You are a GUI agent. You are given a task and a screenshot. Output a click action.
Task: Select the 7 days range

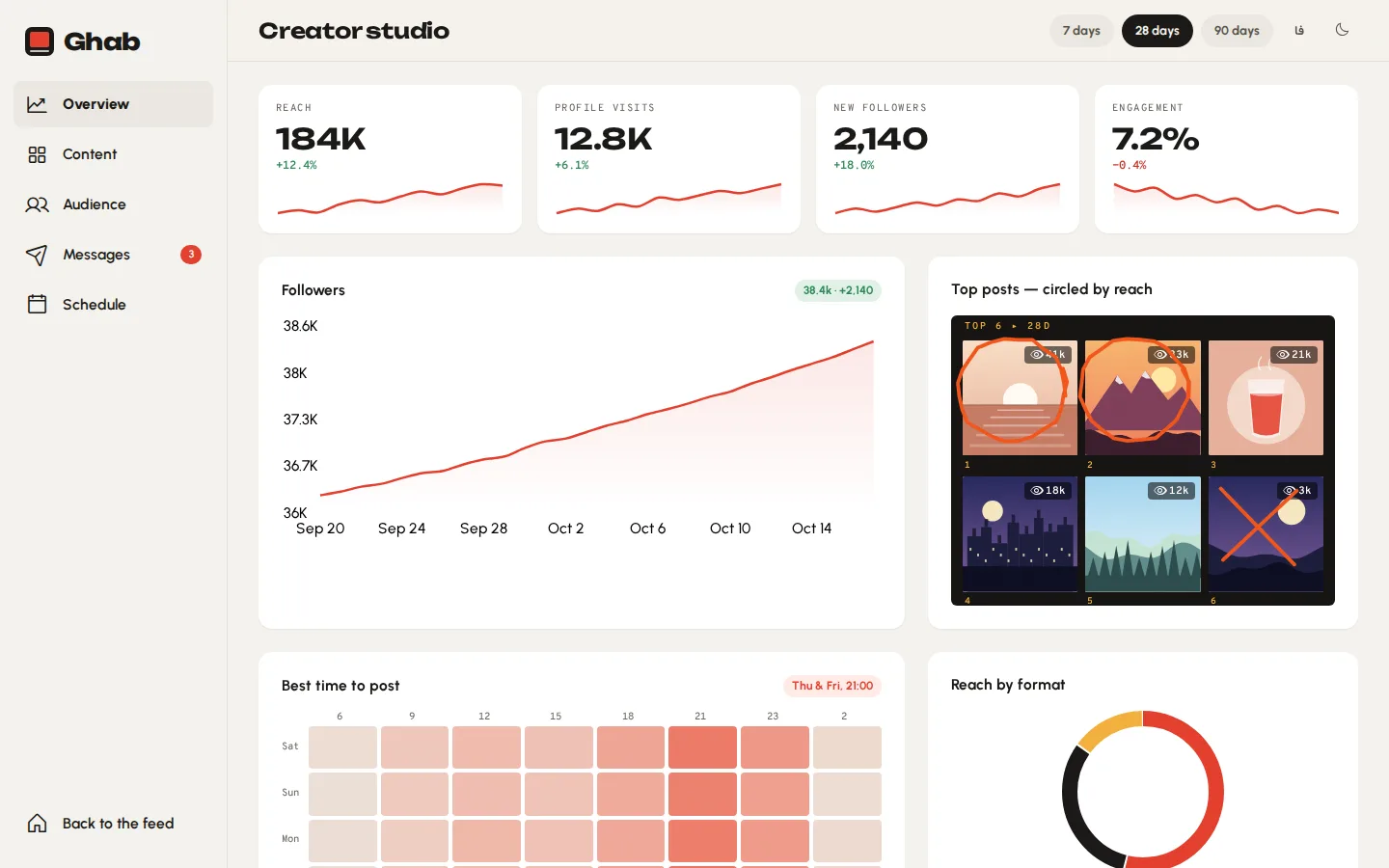(x=1081, y=31)
